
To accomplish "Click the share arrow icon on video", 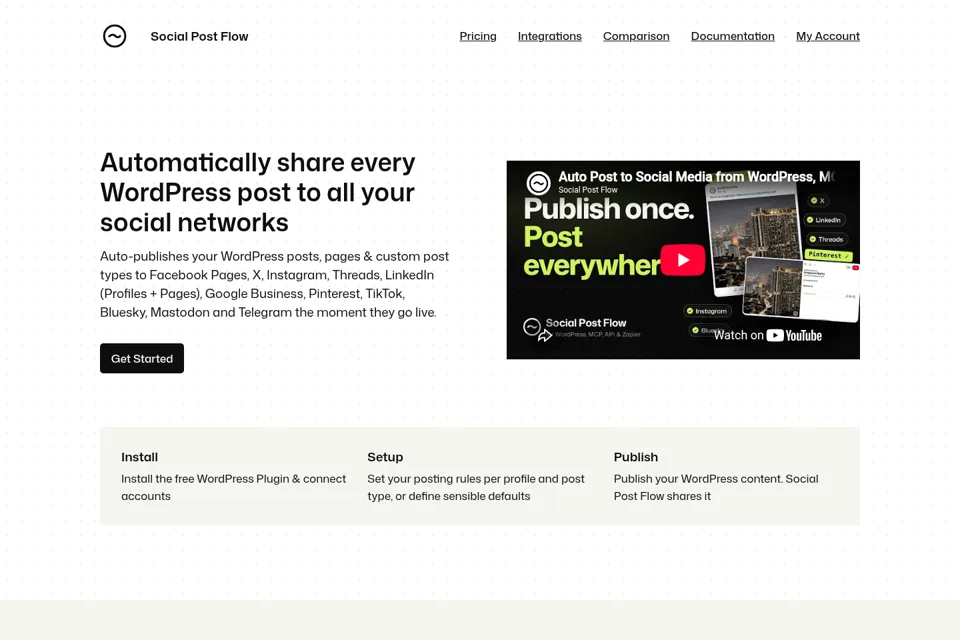I will point(544,336).
